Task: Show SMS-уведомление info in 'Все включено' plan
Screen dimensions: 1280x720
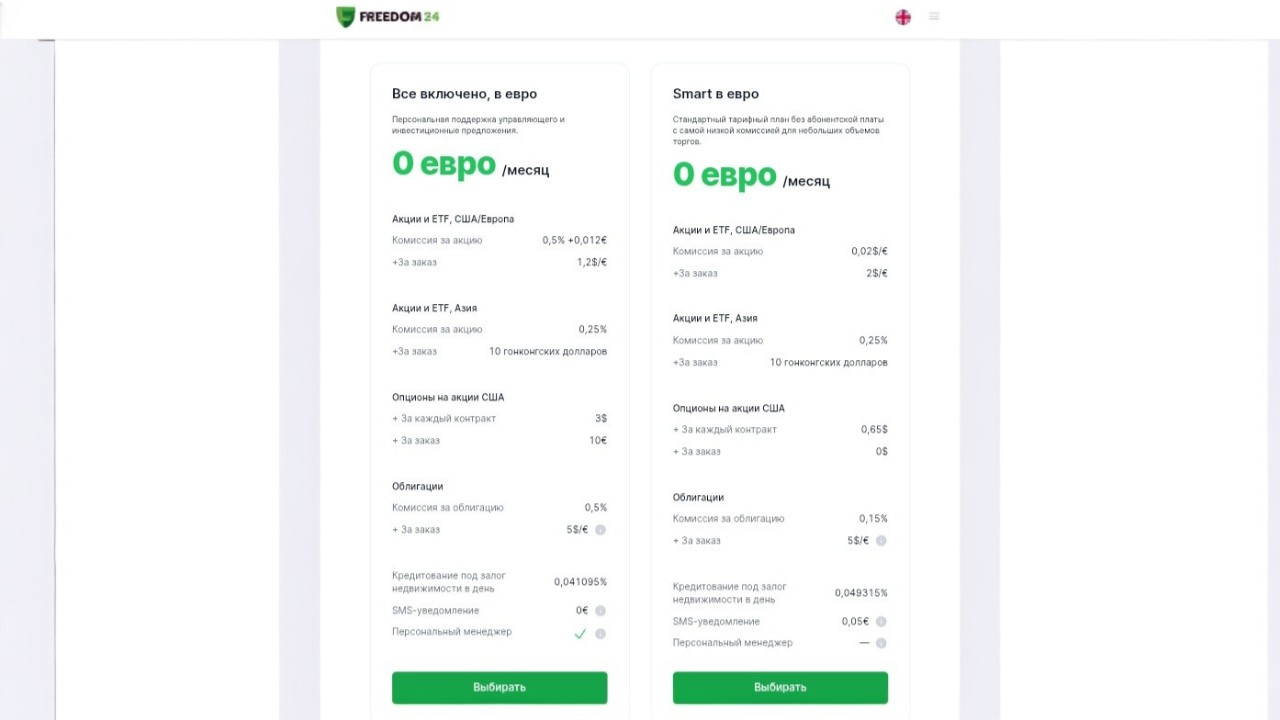Action: [600, 611]
